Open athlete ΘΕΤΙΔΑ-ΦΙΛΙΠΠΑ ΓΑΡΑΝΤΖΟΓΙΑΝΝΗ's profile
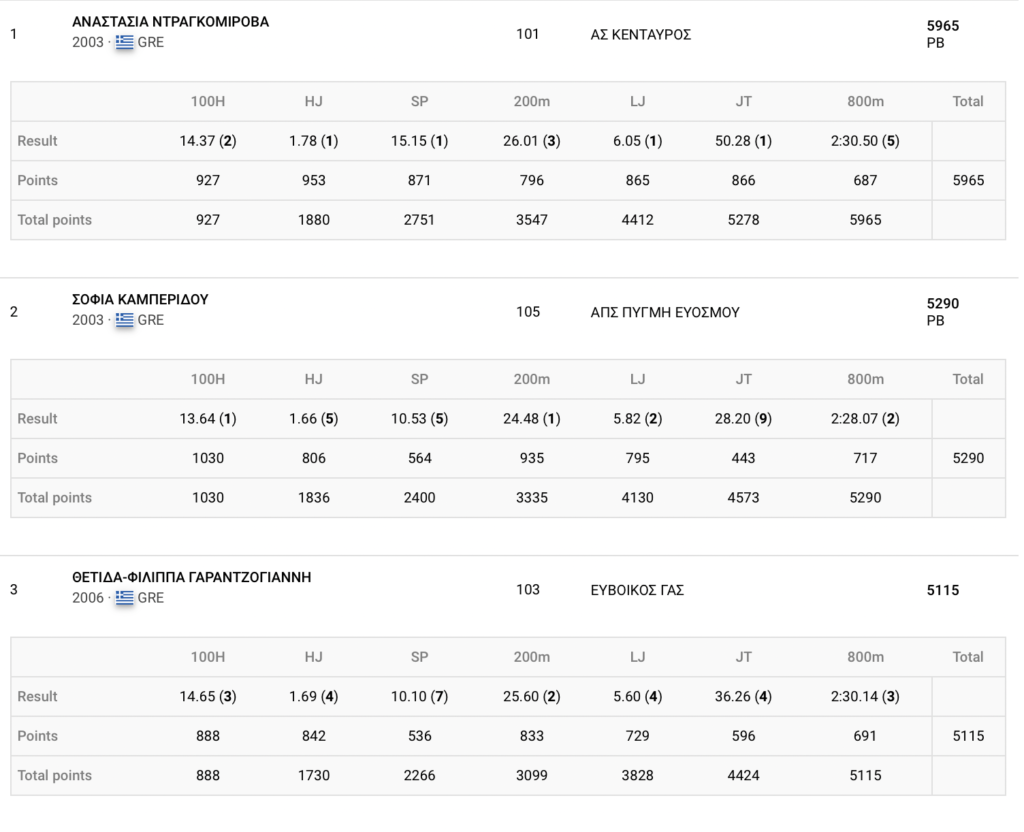This screenshot has width=1024, height=832. (191, 578)
